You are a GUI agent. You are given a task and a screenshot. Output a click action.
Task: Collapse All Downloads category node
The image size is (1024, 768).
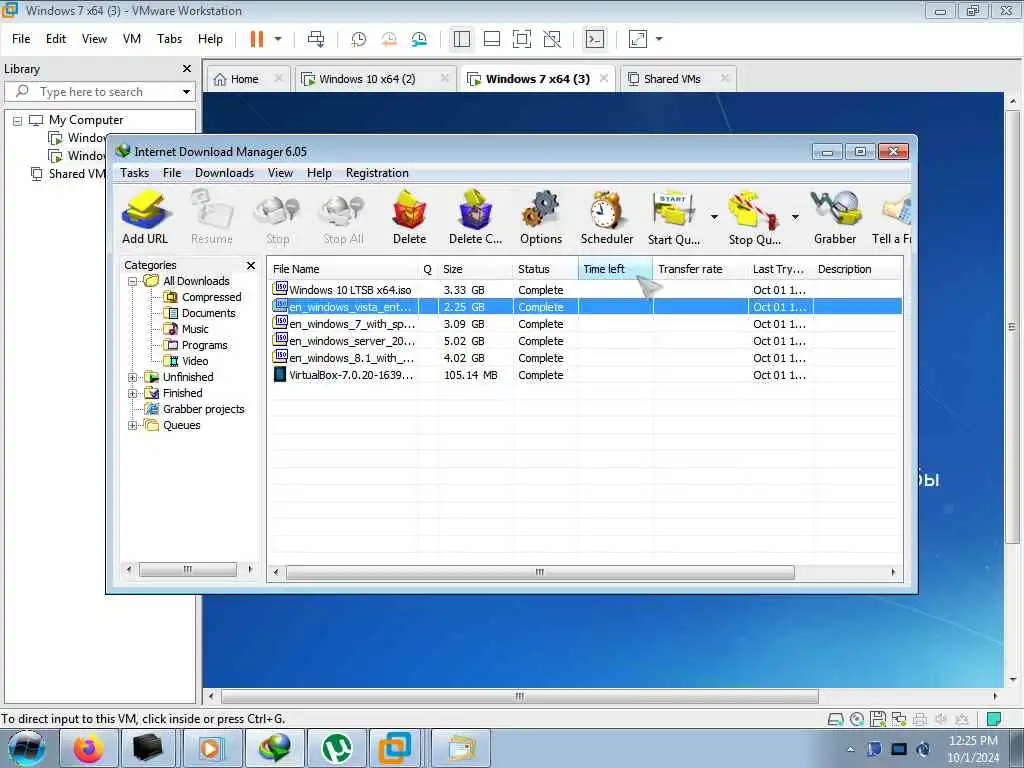click(132, 281)
